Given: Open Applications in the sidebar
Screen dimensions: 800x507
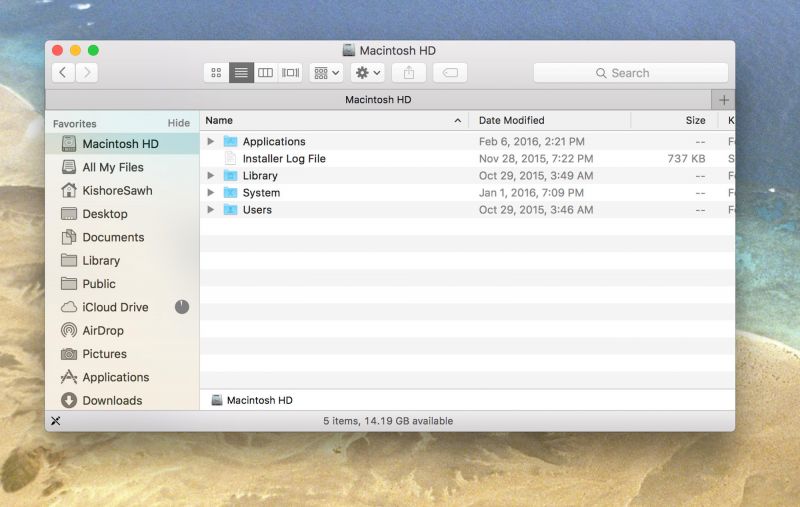Looking at the screenshot, I should coord(122,377).
